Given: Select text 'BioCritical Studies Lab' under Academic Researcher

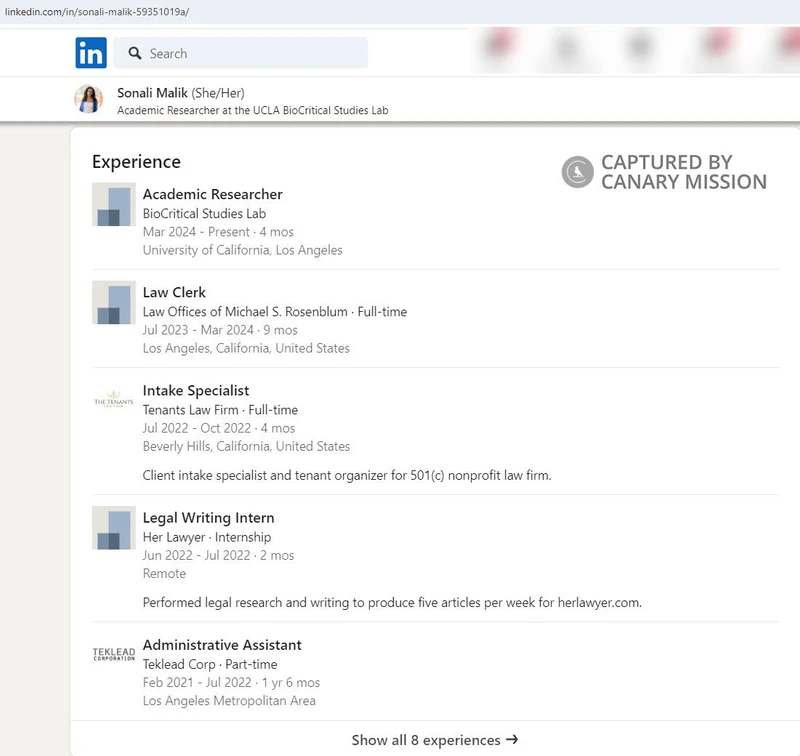Looking at the screenshot, I should 204,213.
